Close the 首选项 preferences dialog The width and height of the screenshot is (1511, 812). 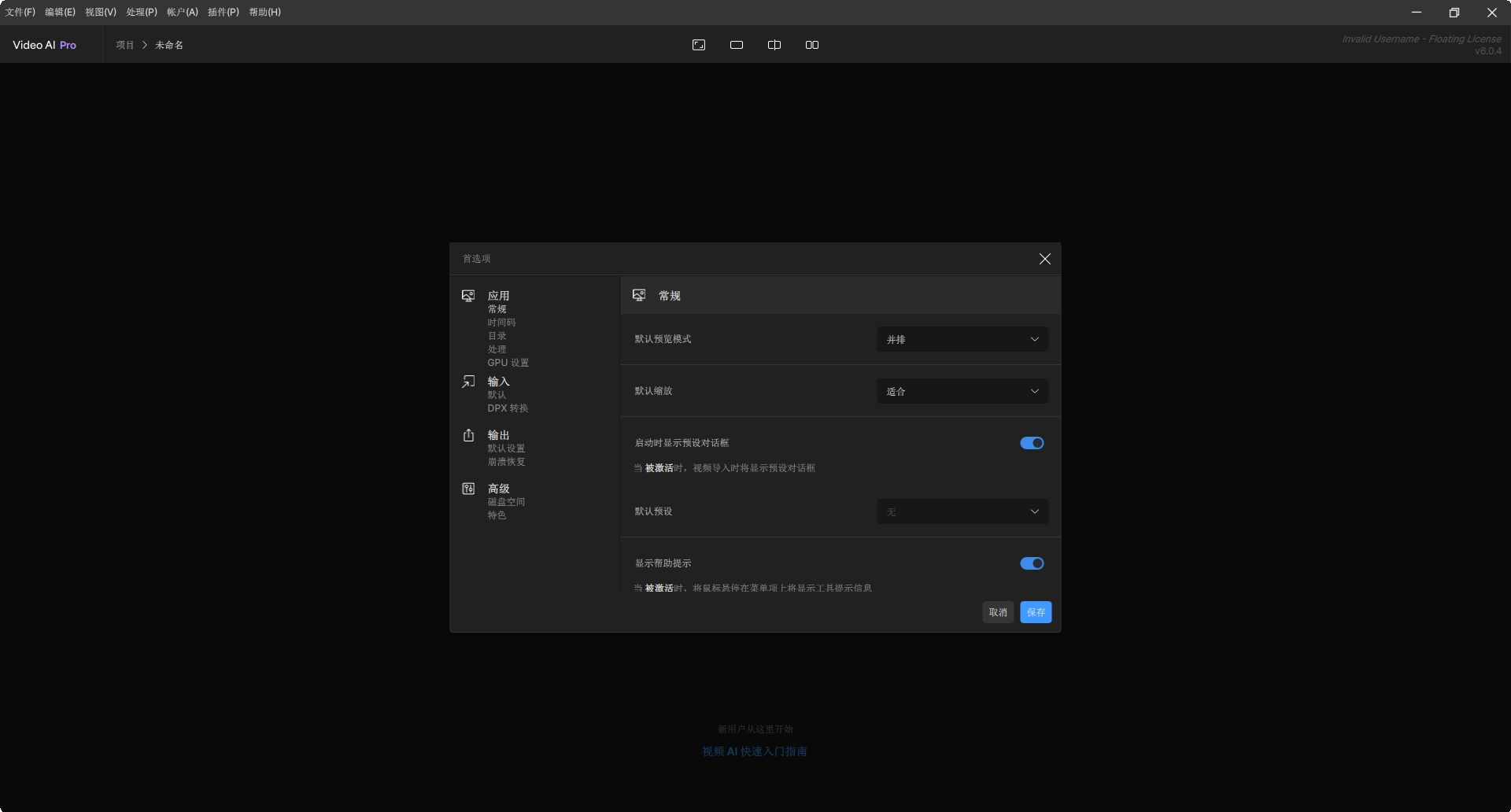[1045, 259]
